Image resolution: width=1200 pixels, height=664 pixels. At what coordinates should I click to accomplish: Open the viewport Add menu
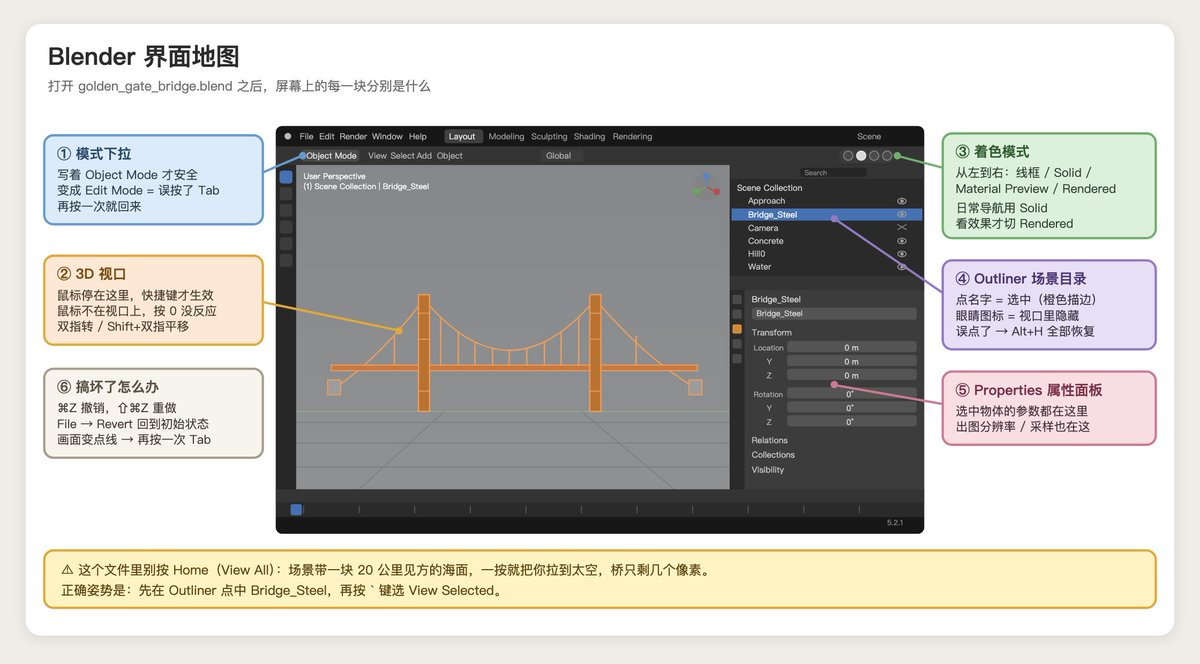pos(424,156)
